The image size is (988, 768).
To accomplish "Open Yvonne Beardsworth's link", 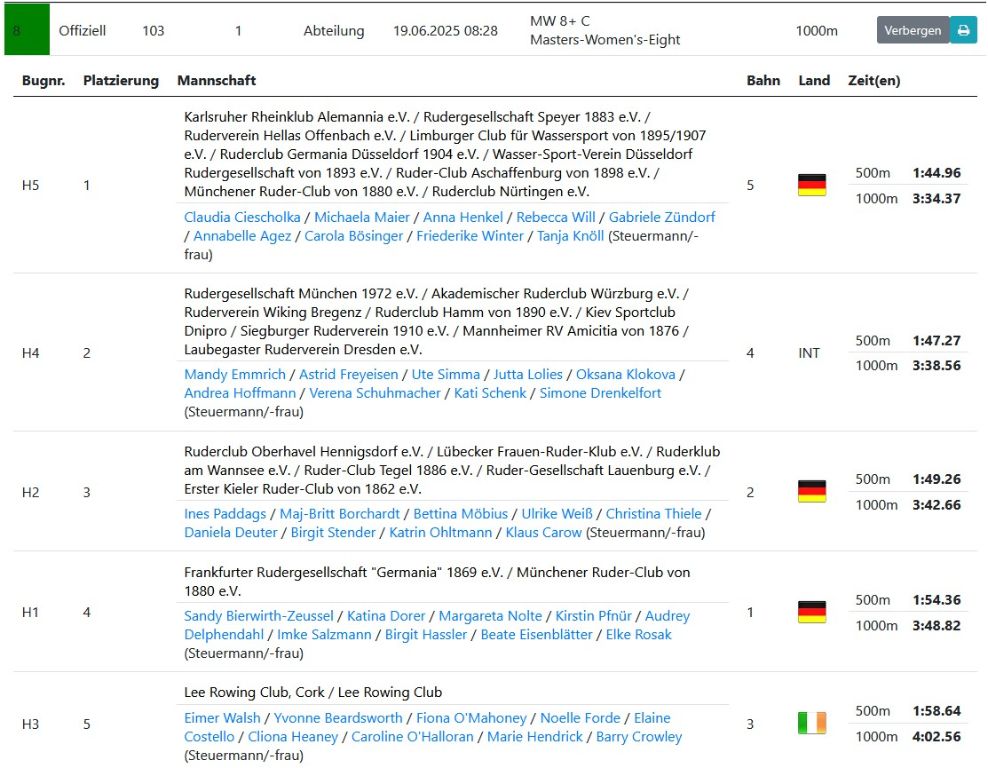I will pos(338,718).
